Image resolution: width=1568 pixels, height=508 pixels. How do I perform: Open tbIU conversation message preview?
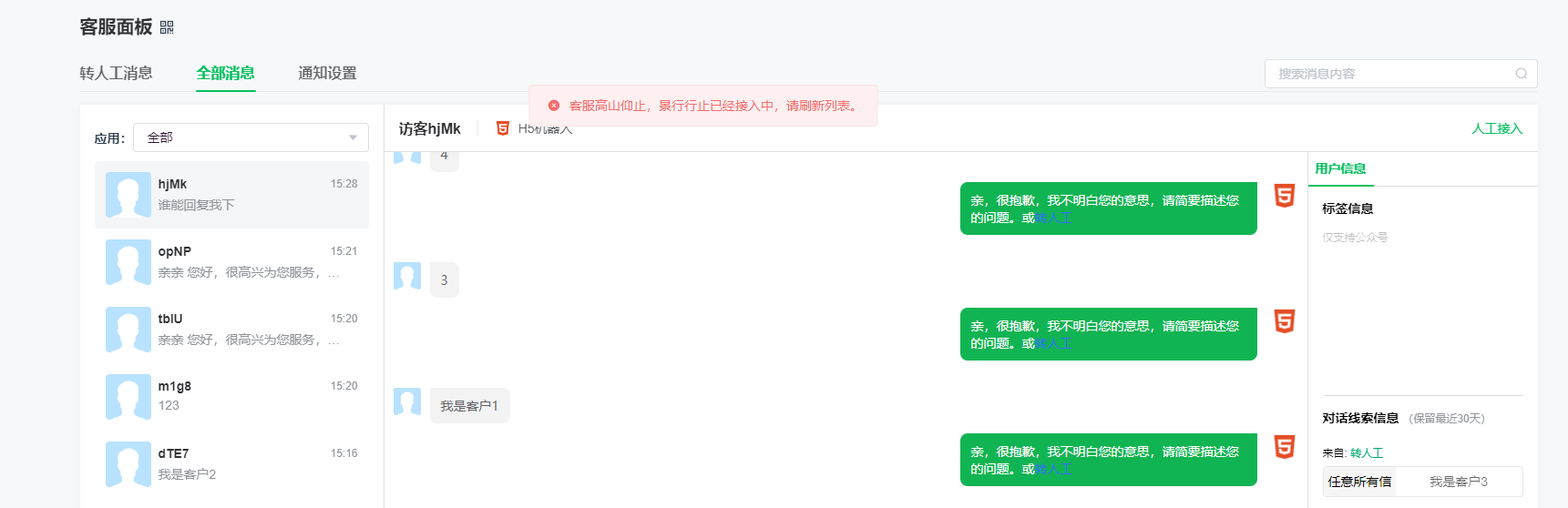pos(248,340)
